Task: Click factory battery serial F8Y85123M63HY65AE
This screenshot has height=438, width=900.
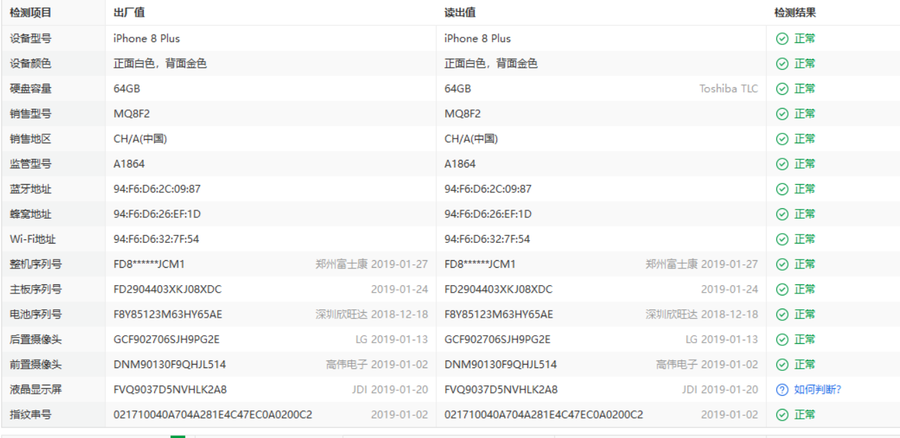Action: tap(168, 314)
